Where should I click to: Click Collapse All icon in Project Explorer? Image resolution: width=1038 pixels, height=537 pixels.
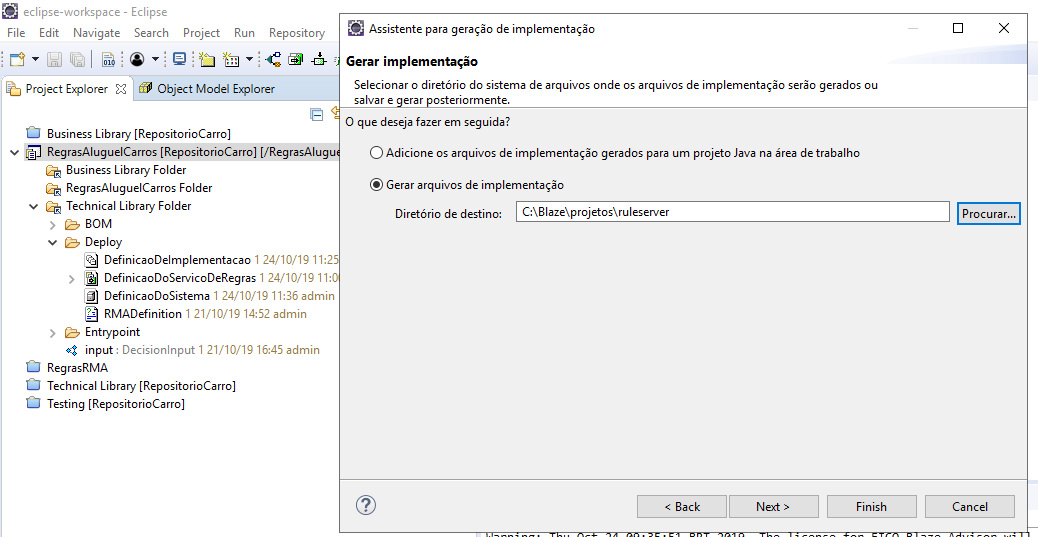tap(317, 114)
